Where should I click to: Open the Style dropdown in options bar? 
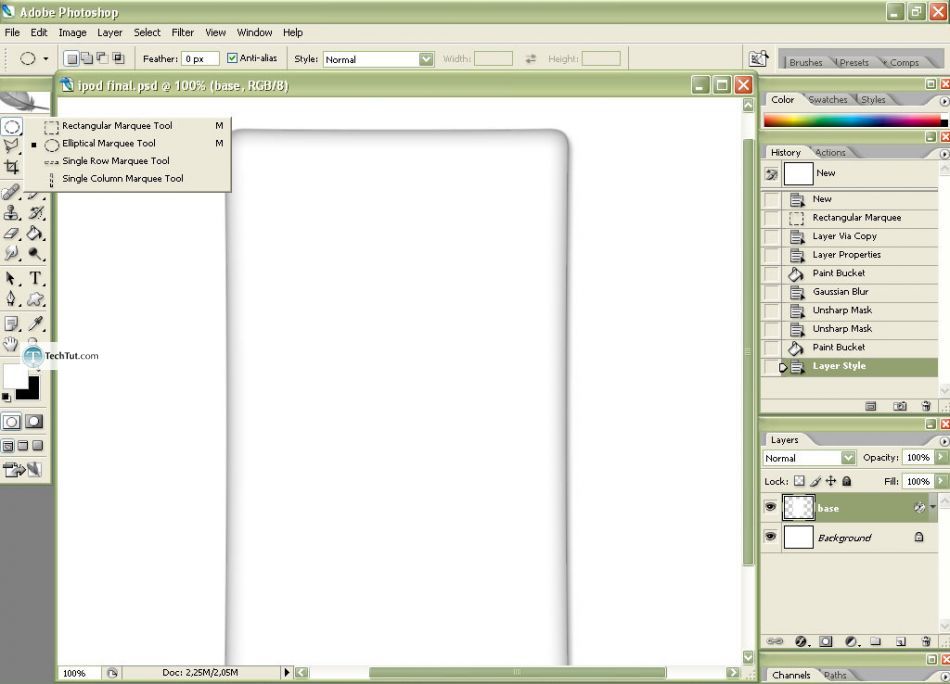point(427,59)
